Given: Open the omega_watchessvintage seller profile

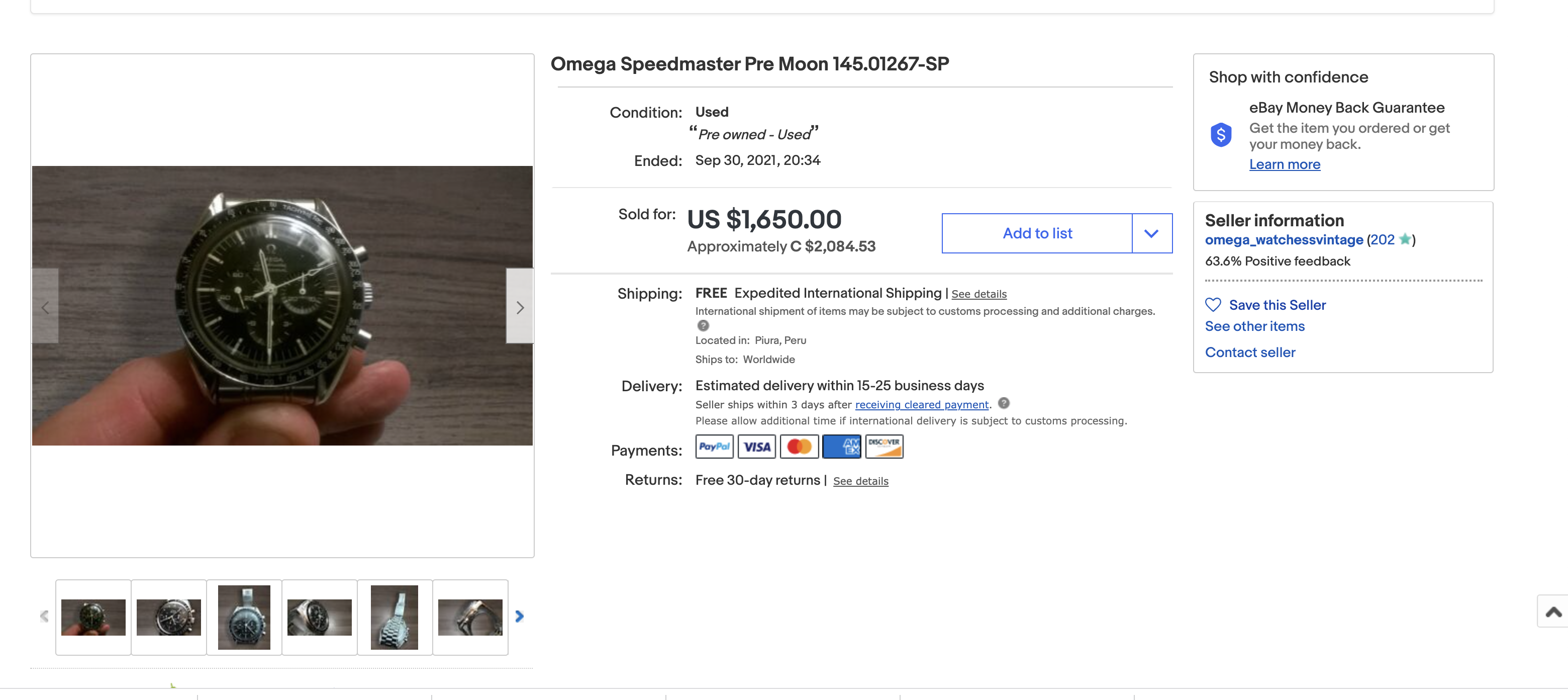Looking at the screenshot, I should (1284, 240).
